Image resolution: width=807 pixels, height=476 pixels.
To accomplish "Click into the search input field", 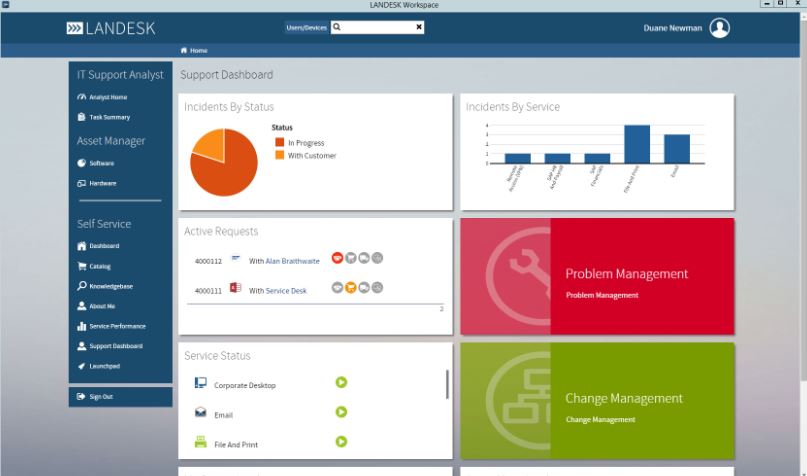I will click(378, 27).
